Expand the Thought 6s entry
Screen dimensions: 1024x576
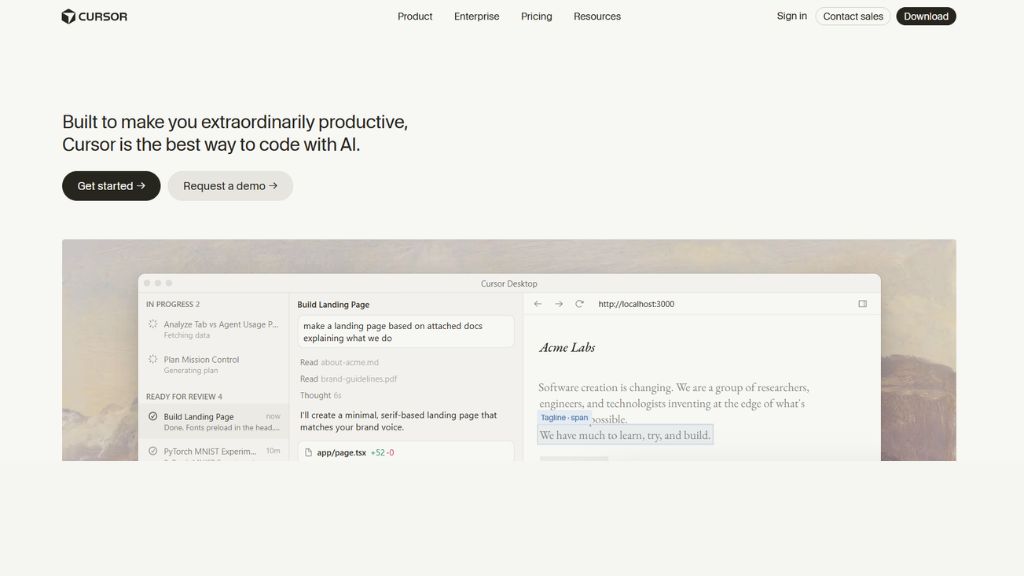tap(321, 396)
